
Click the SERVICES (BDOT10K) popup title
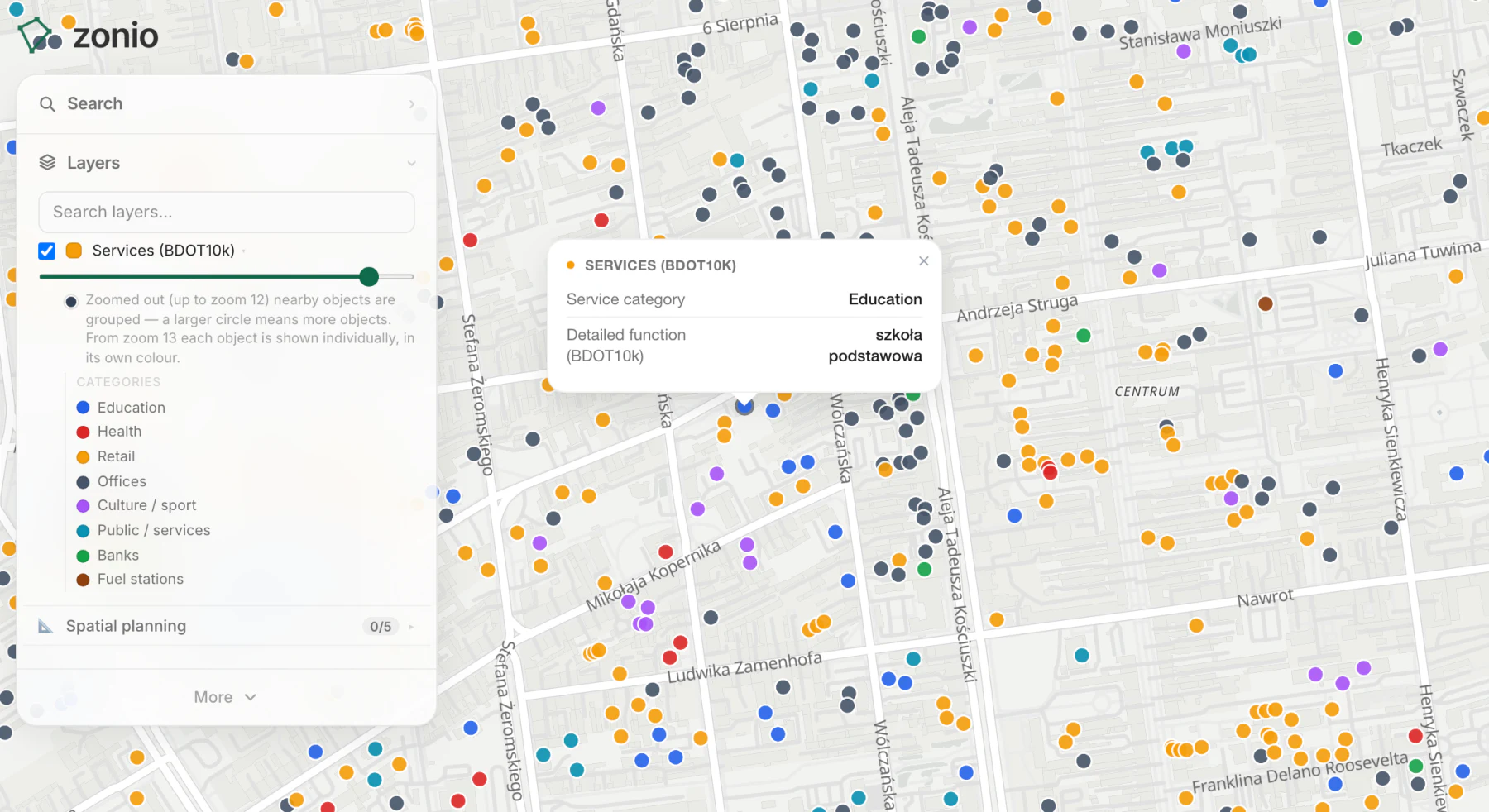pyautogui.click(x=660, y=265)
